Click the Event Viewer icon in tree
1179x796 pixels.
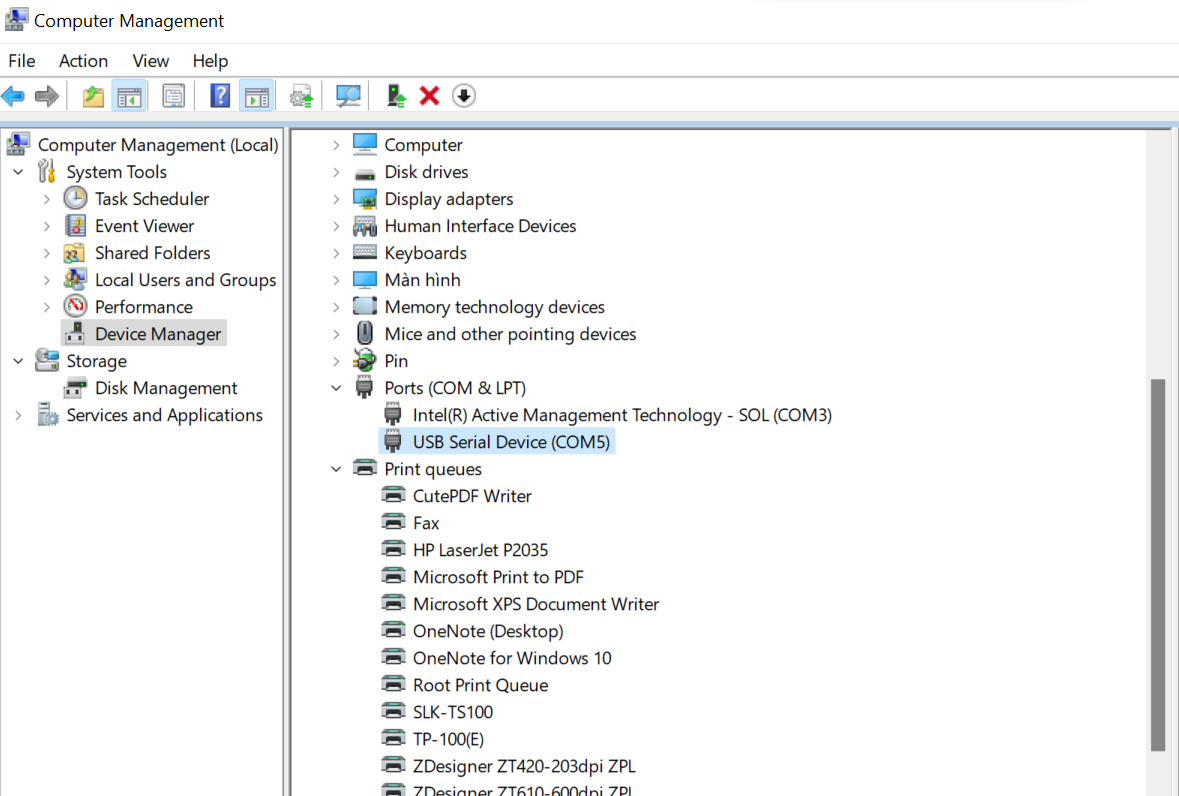[x=75, y=225]
